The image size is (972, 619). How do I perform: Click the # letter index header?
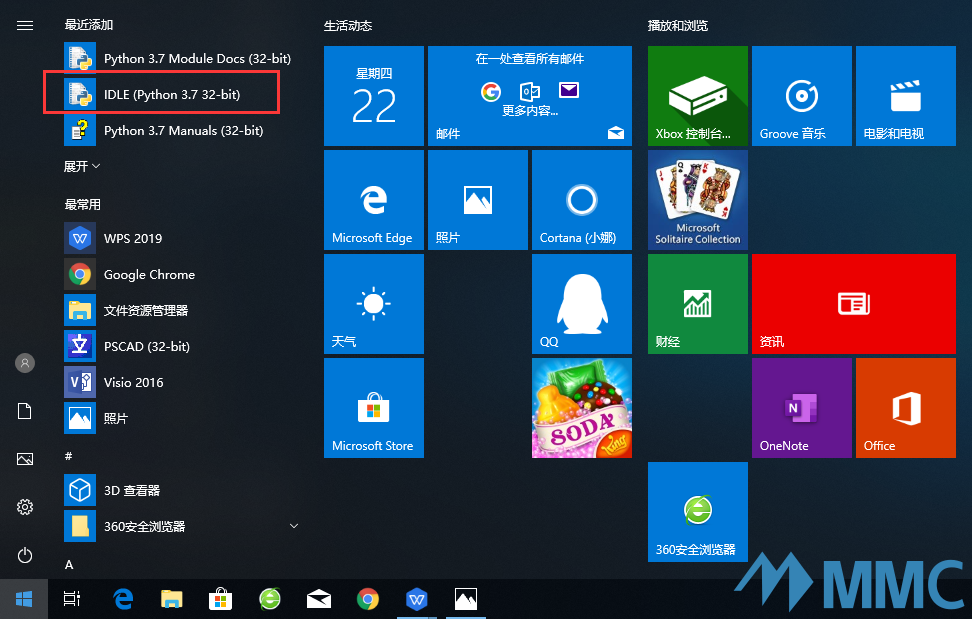(68, 456)
